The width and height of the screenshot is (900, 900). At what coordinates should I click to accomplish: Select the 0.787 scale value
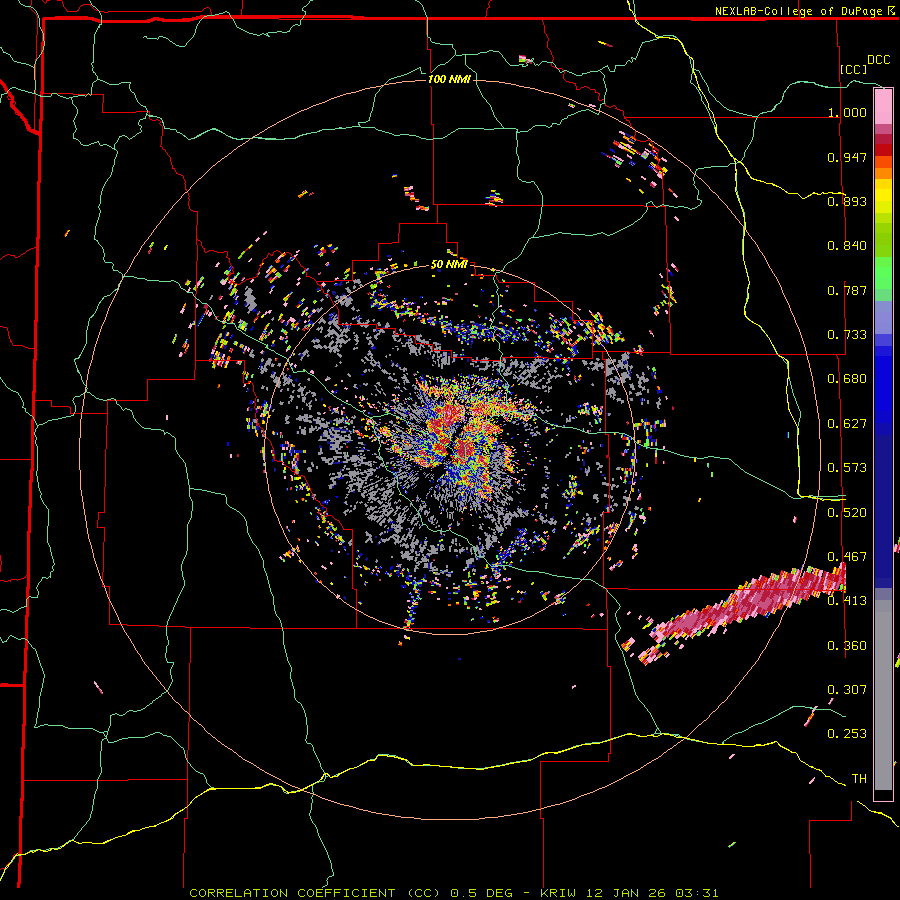click(x=847, y=290)
